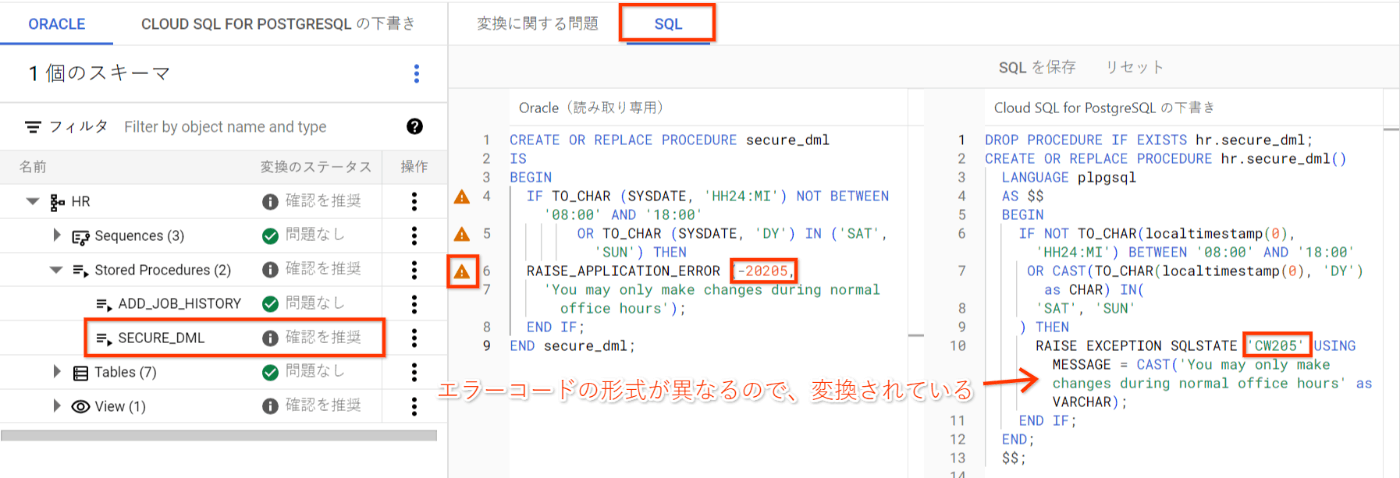Open actions menu for ADD_JOB_HISTORY row
The height and width of the screenshot is (478, 1400).
point(414,304)
